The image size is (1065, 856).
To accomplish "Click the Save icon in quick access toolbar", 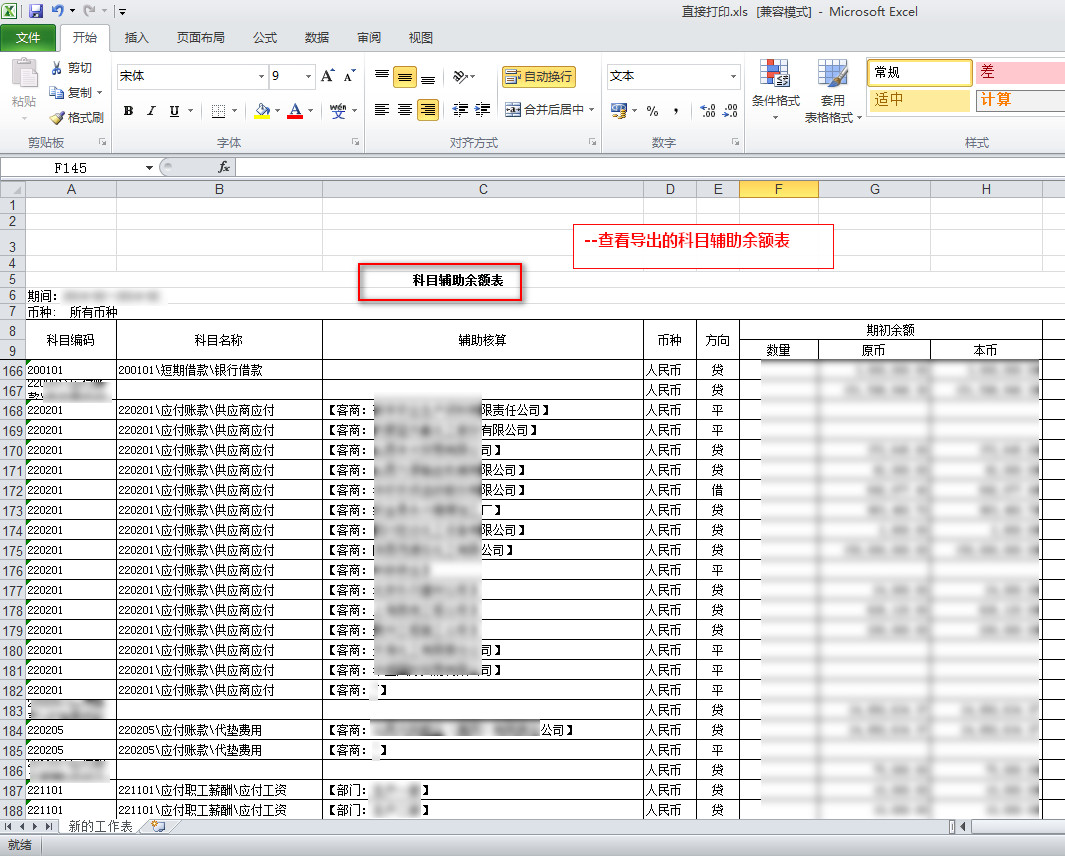I will tap(36, 12).
